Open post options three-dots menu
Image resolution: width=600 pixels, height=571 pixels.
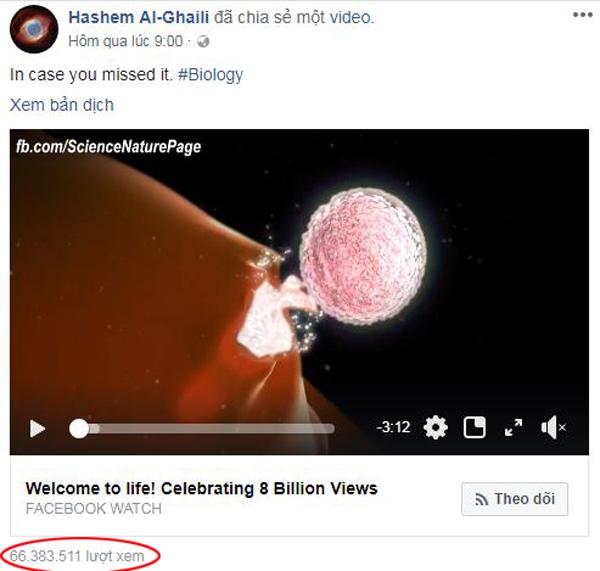point(582,15)
